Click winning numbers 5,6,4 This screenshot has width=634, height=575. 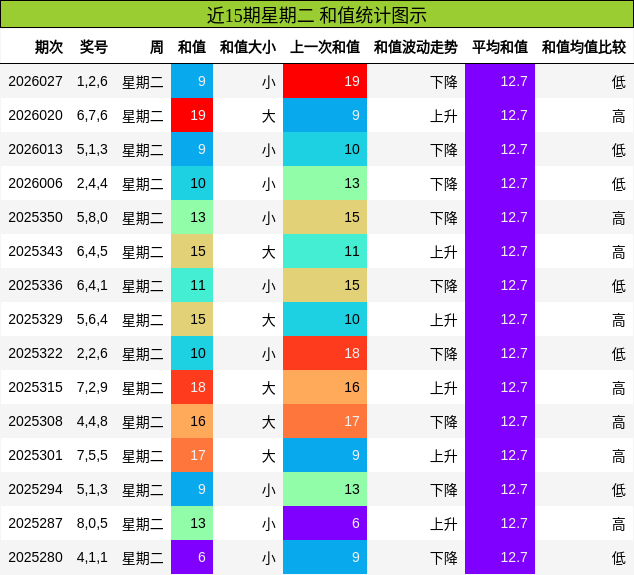92,319
